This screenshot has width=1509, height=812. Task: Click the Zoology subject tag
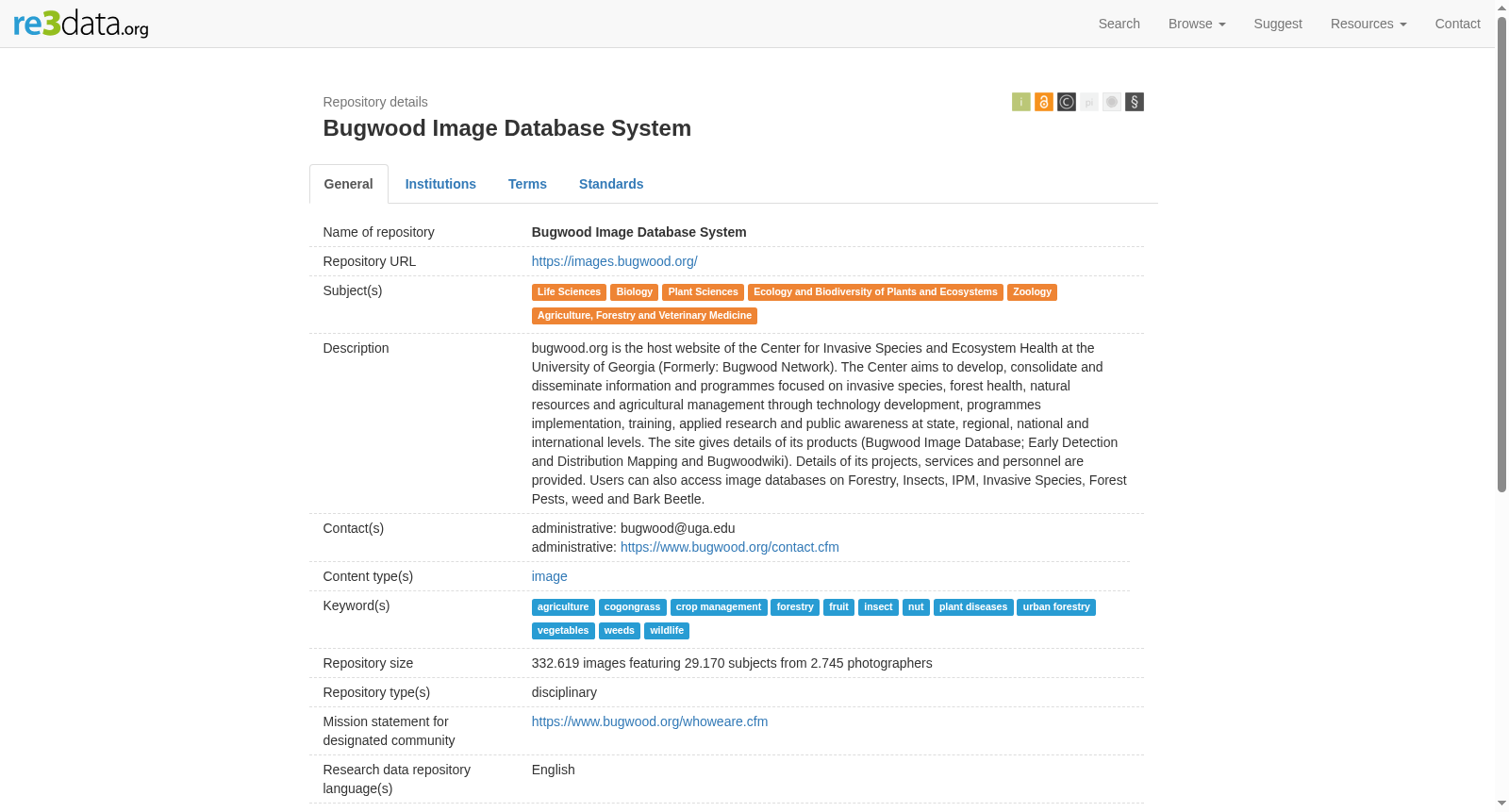point(1032,292)
